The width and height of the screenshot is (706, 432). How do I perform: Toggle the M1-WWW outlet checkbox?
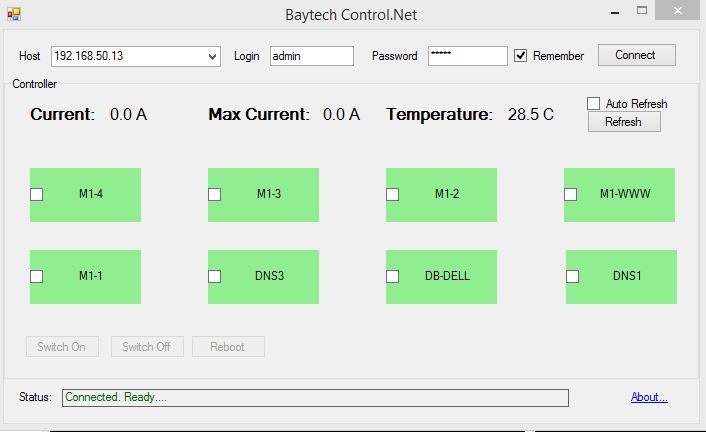(x=571, y=194)
